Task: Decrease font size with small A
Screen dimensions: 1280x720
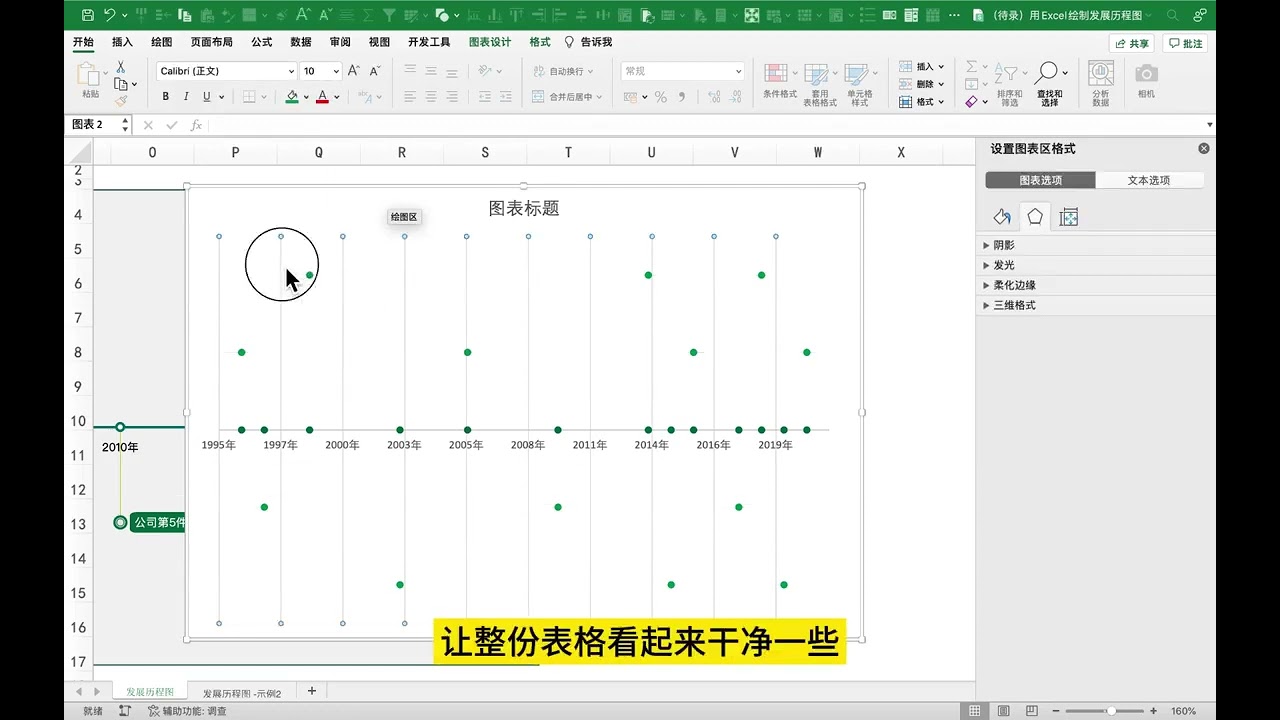Action: click(375, 71)
